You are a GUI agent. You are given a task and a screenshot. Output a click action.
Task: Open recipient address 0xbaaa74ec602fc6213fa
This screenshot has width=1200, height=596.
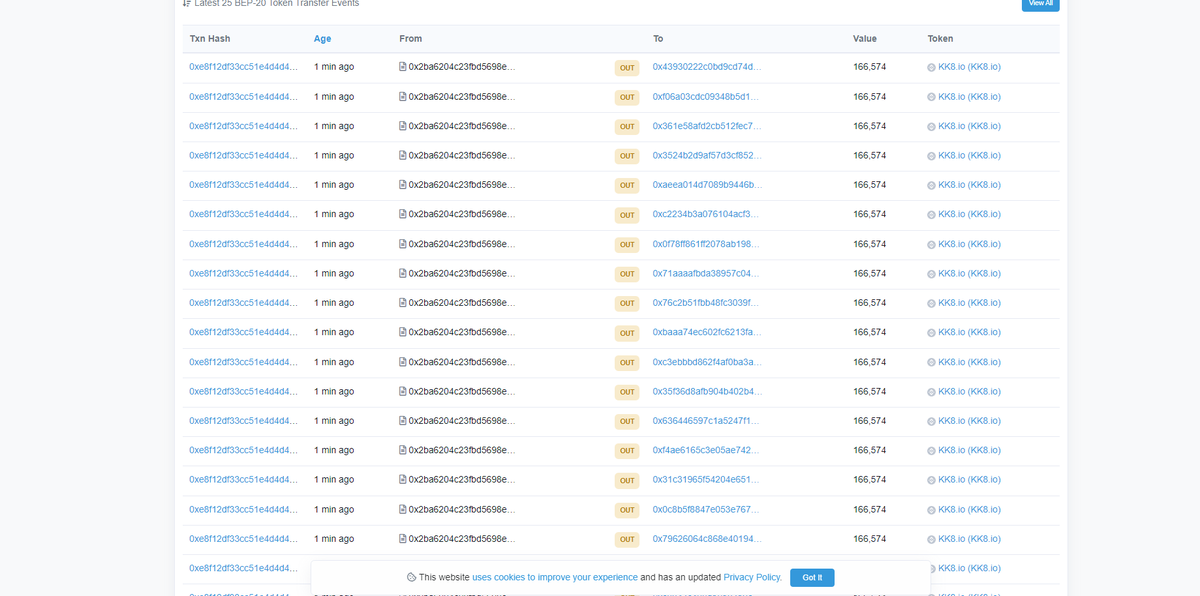point(707,333)
